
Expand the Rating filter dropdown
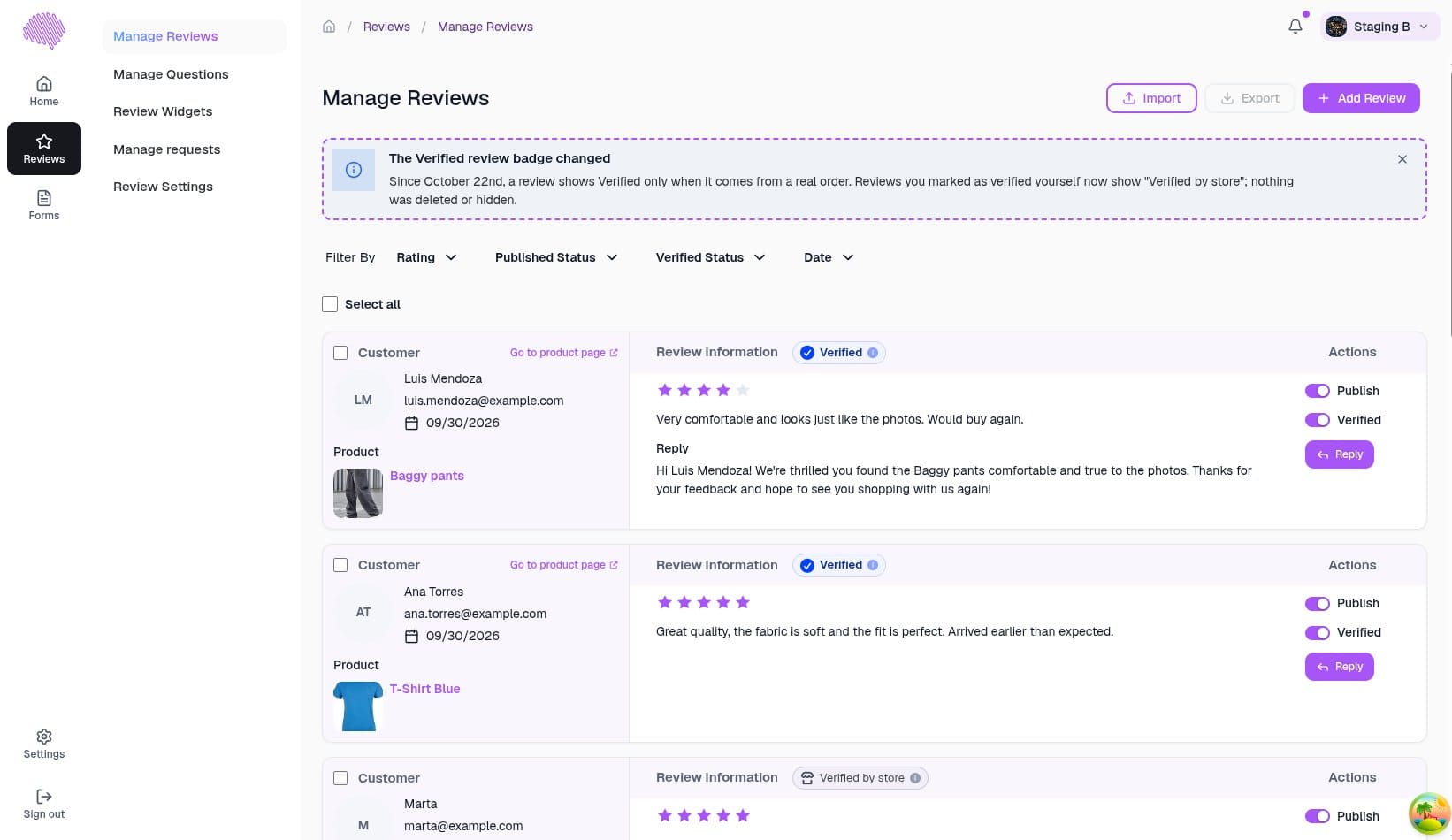426,257
